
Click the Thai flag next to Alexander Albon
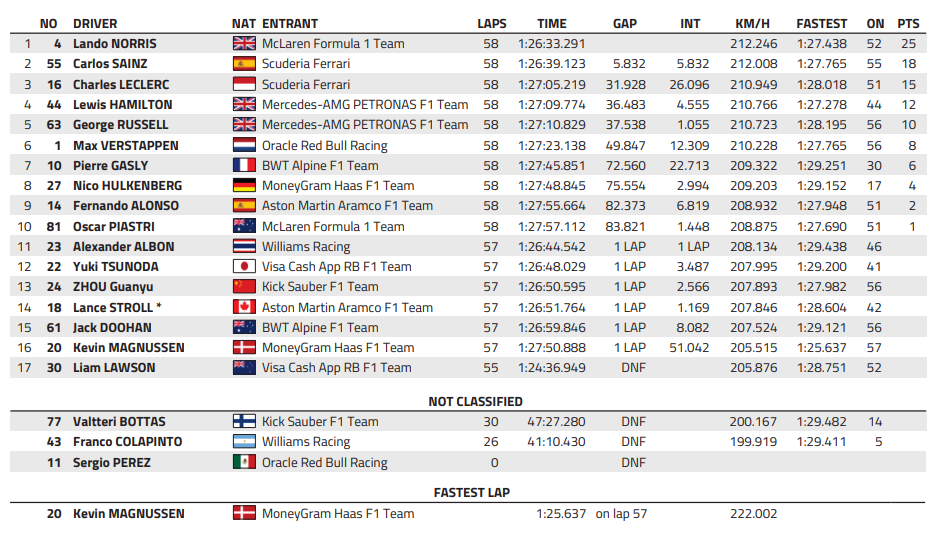[244, 247]
